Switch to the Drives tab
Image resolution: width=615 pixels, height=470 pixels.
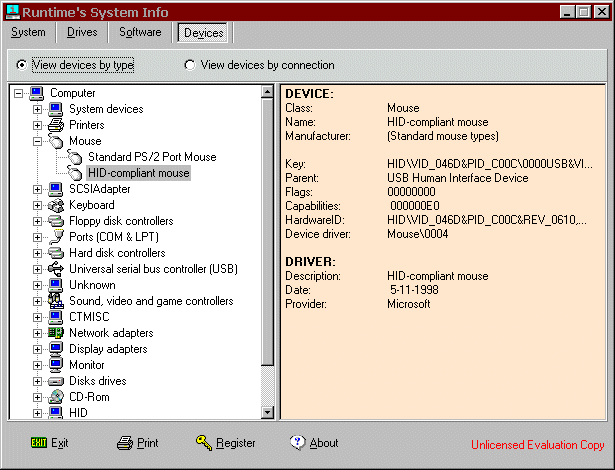point(82,32)
